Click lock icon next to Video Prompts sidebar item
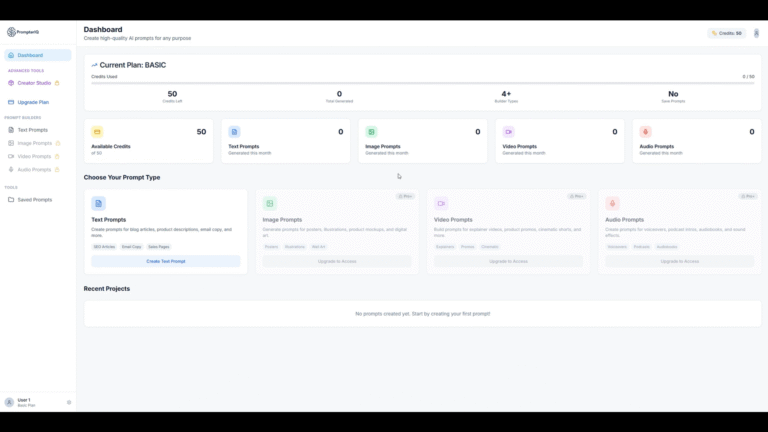 pos(57,156)
